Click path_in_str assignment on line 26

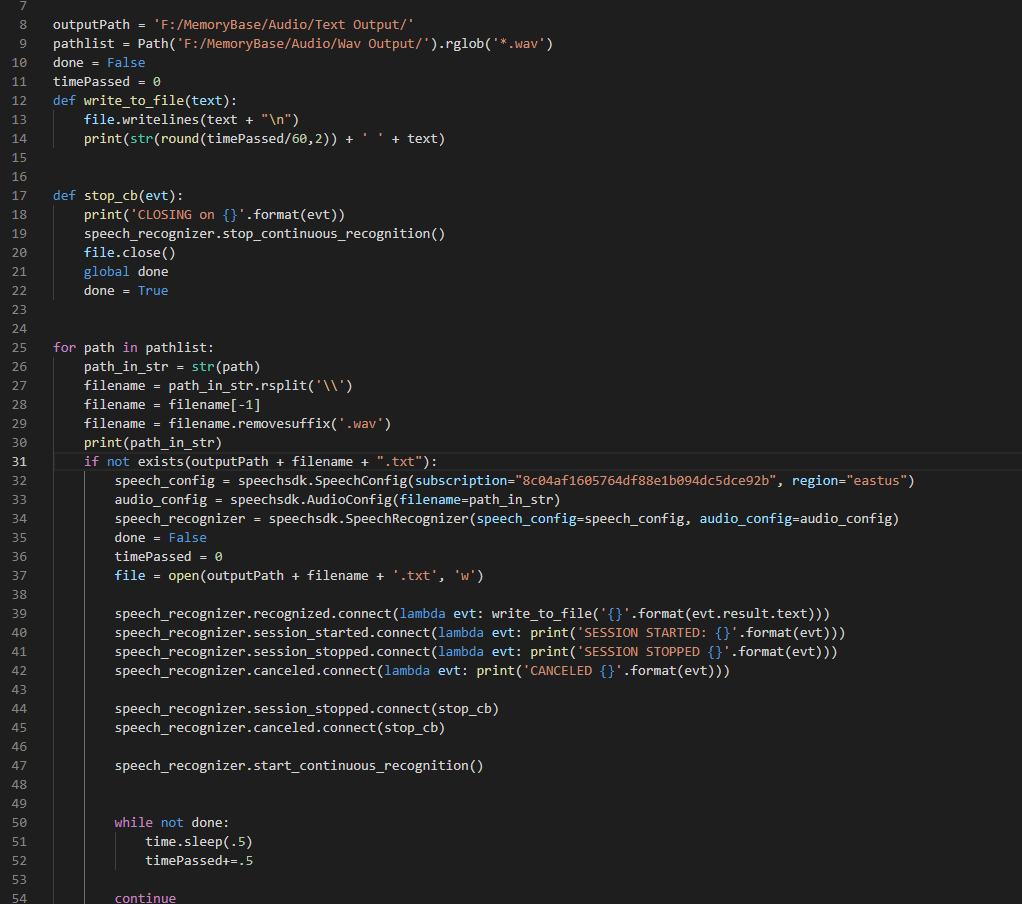[172, 366]
